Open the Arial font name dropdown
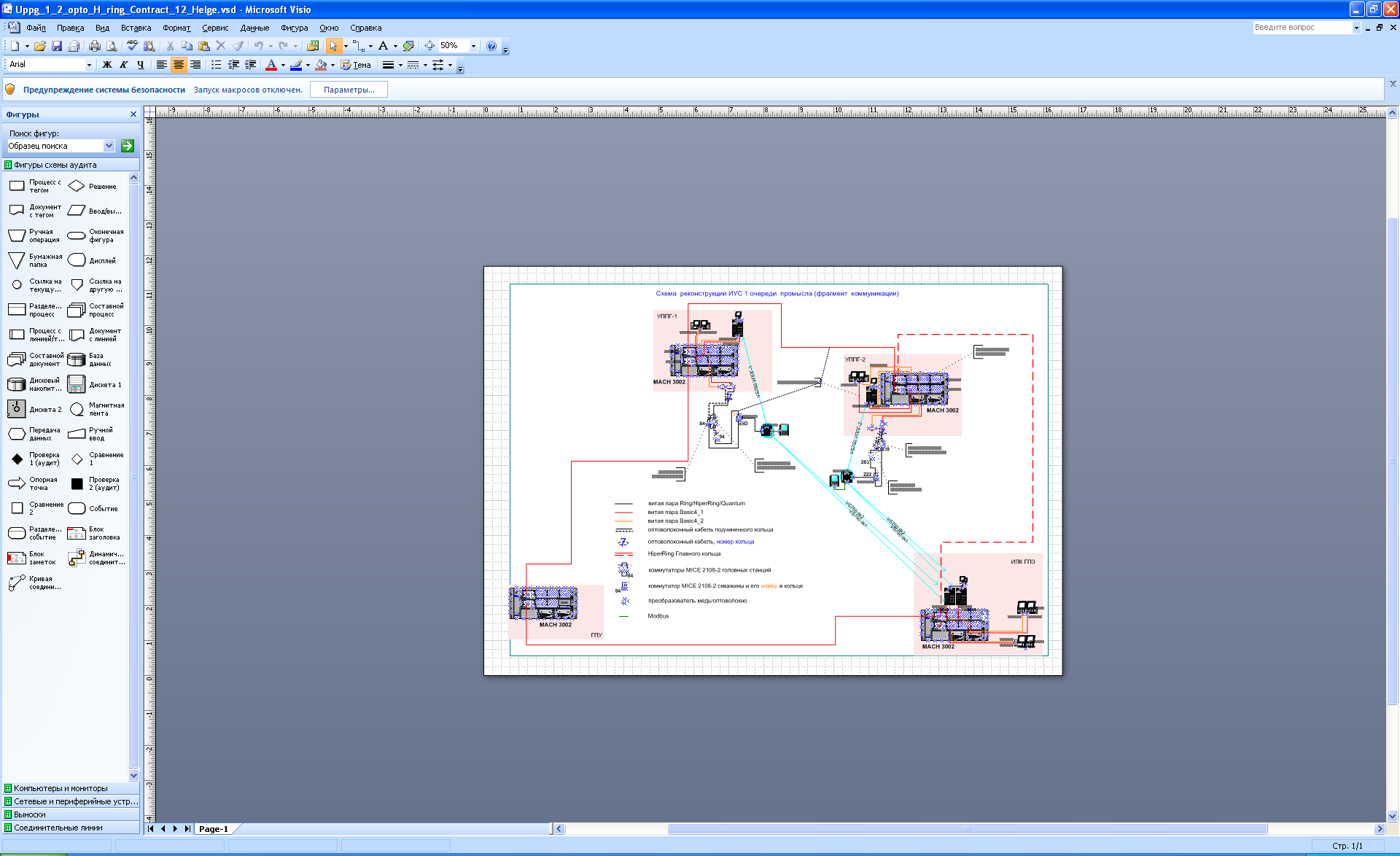The width and height of the screenshot is (1400, 856). click(89, 65)
